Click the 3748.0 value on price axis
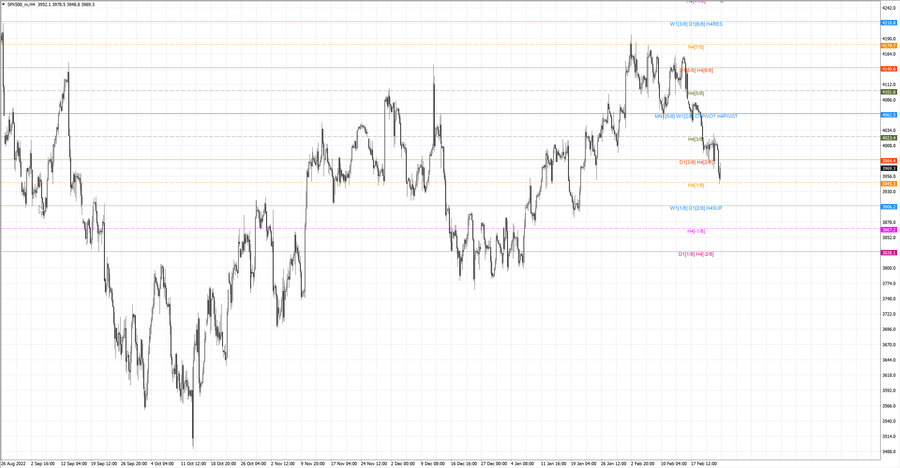Image resolution: width=900 pixels, height=468 pixels. click(x=889, y=299)
